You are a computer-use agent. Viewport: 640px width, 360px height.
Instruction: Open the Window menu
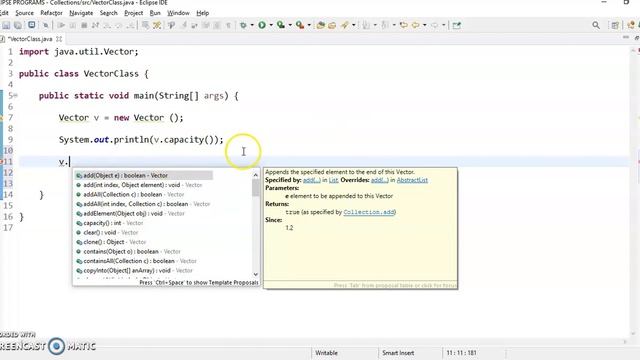point(178,13)
